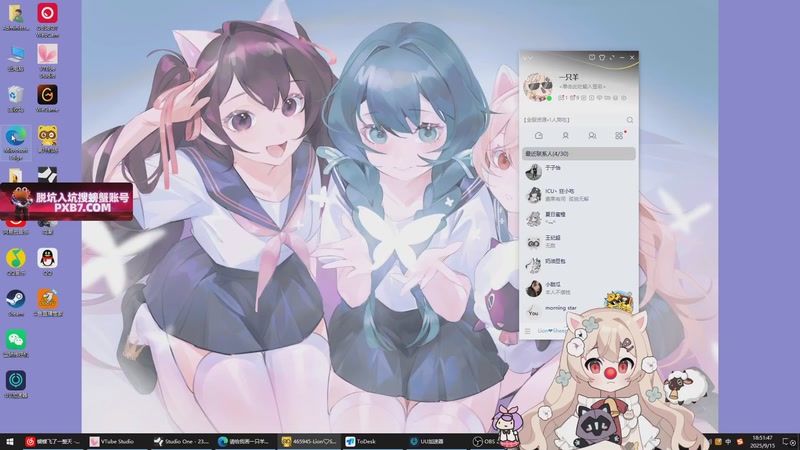
Task: Open chat with contact ICU丶班小鸣
Action: pos(579,195)
